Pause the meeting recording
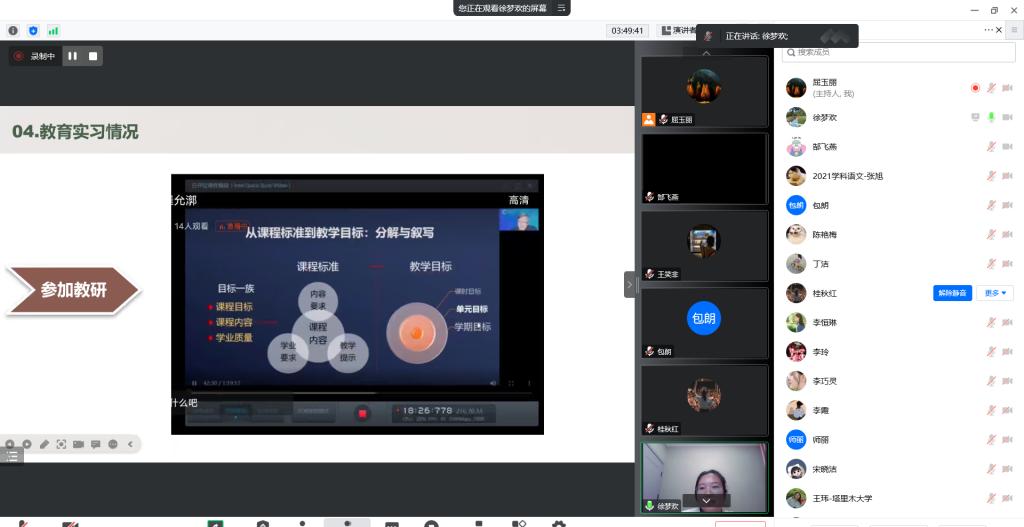Image resolution: width=1024 pixels, height=527 pixels. tap(72, 56)
